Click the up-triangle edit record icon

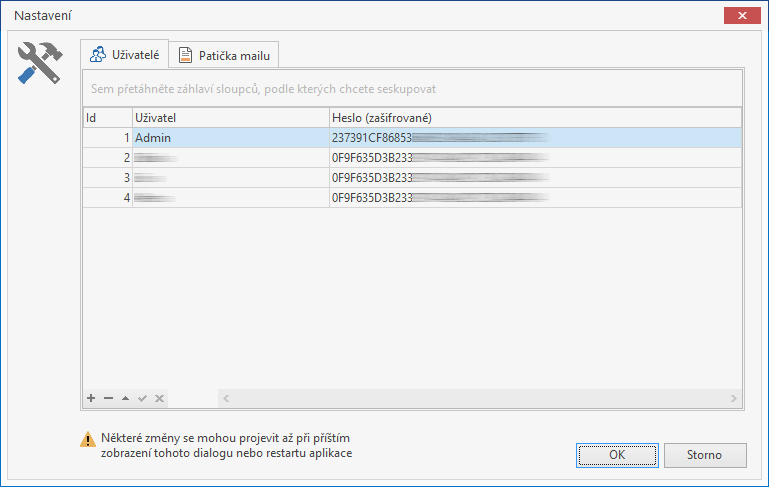(125, 398)
